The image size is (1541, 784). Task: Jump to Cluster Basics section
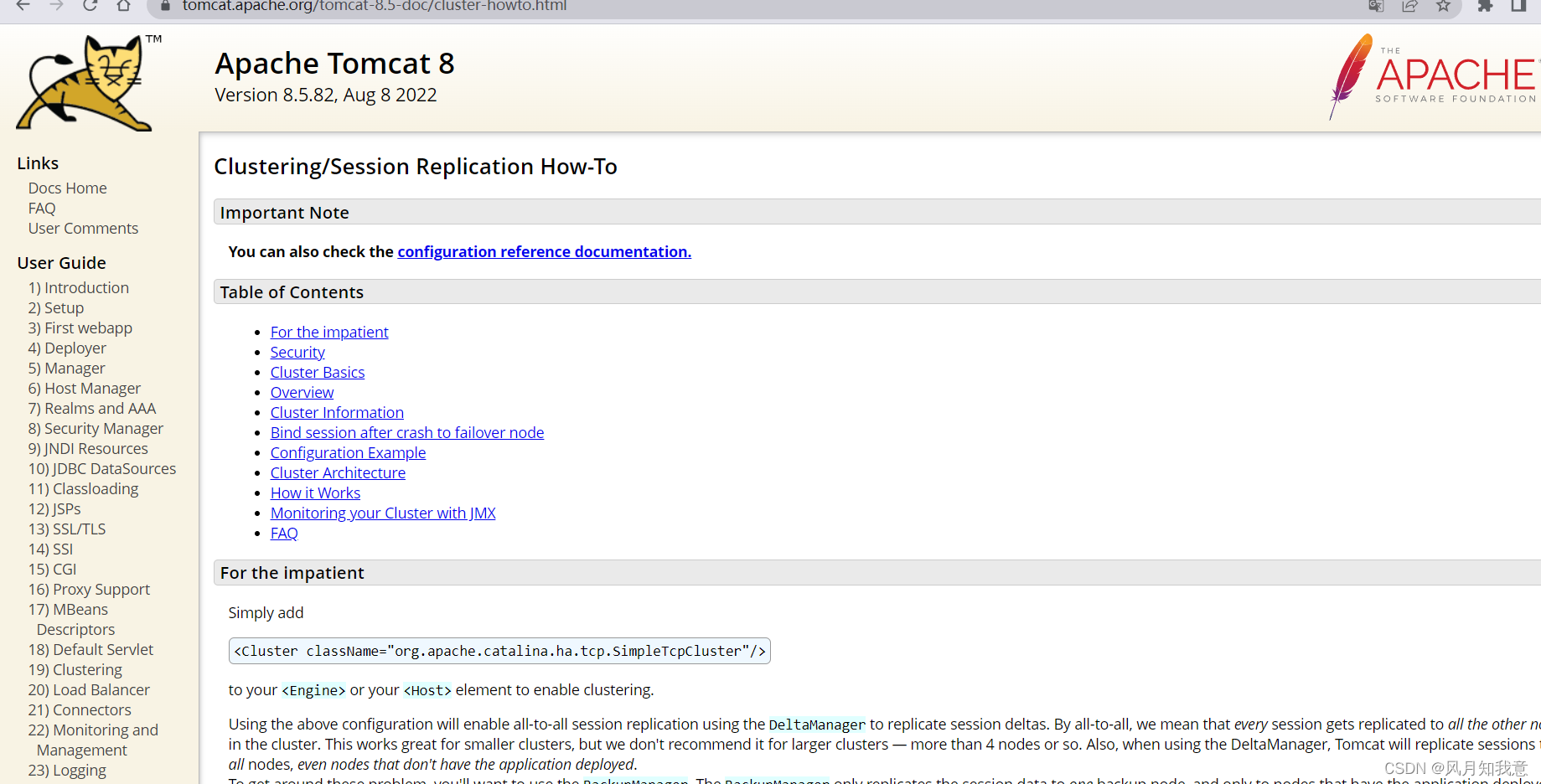[318, 373]
